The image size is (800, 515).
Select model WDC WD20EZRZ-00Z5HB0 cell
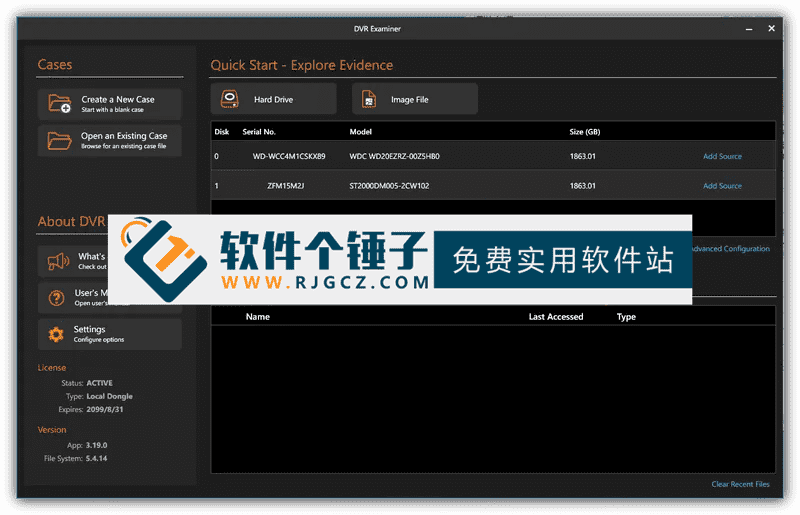(394, 156)
